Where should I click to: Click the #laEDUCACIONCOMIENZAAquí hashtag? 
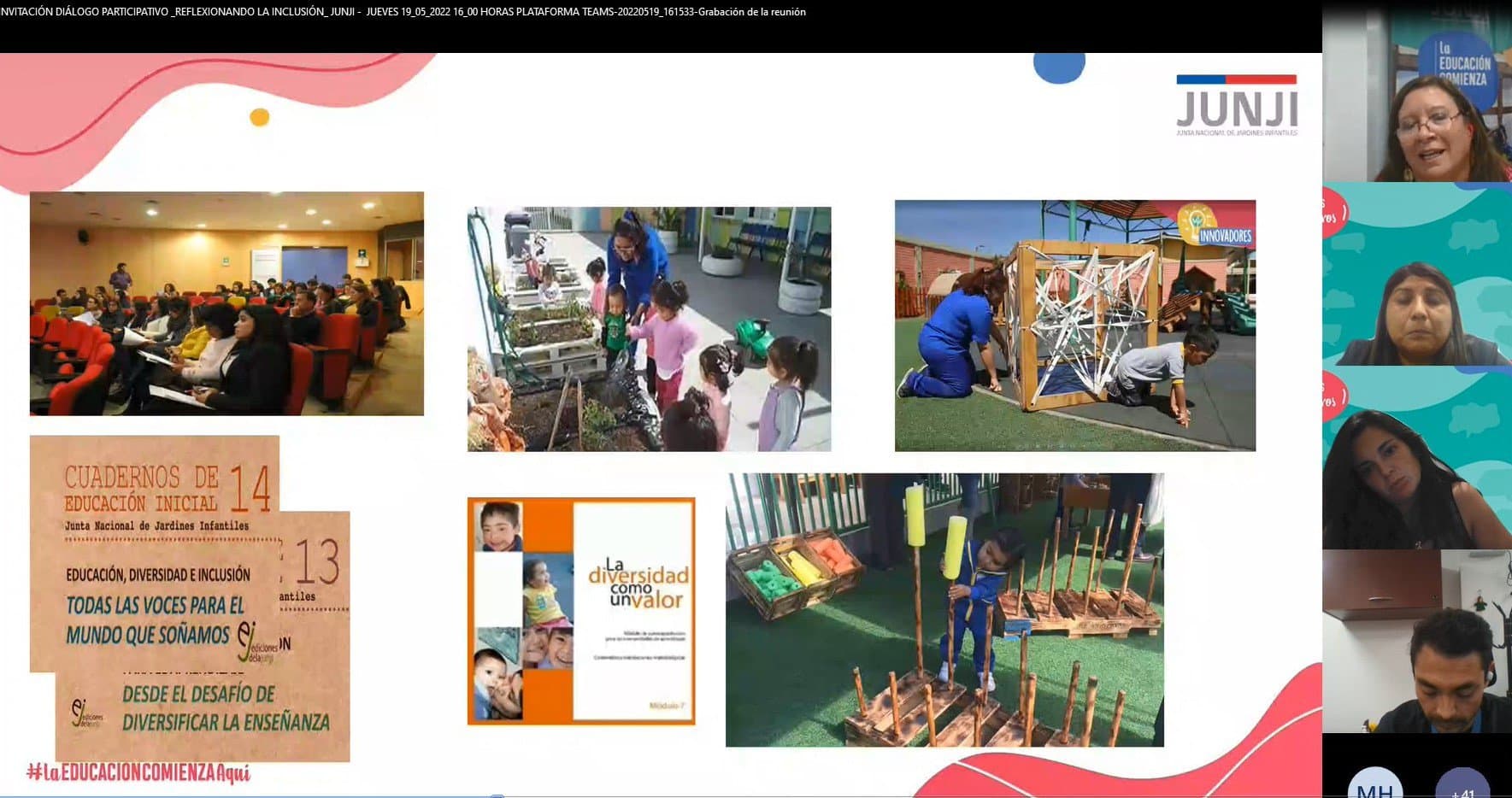point(138,773)
